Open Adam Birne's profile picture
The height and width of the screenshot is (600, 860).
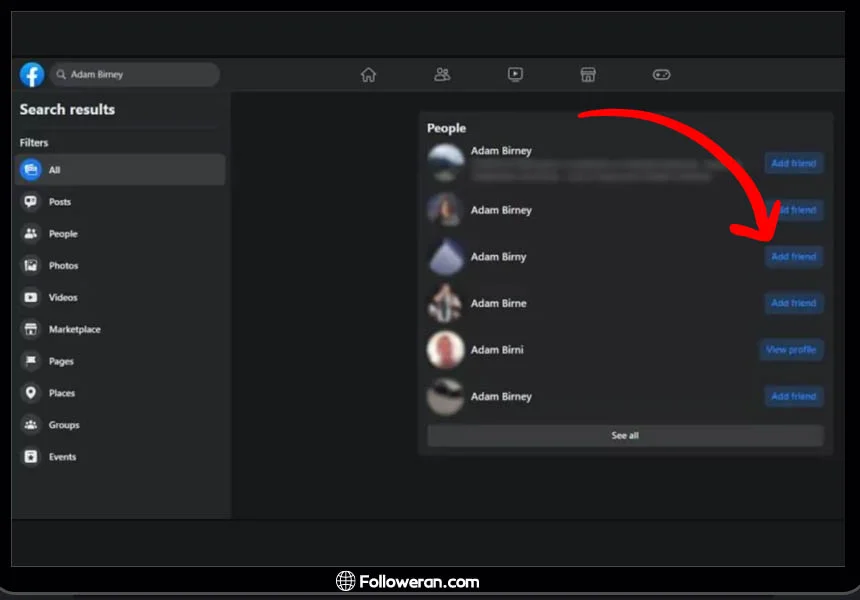point(445,303)
